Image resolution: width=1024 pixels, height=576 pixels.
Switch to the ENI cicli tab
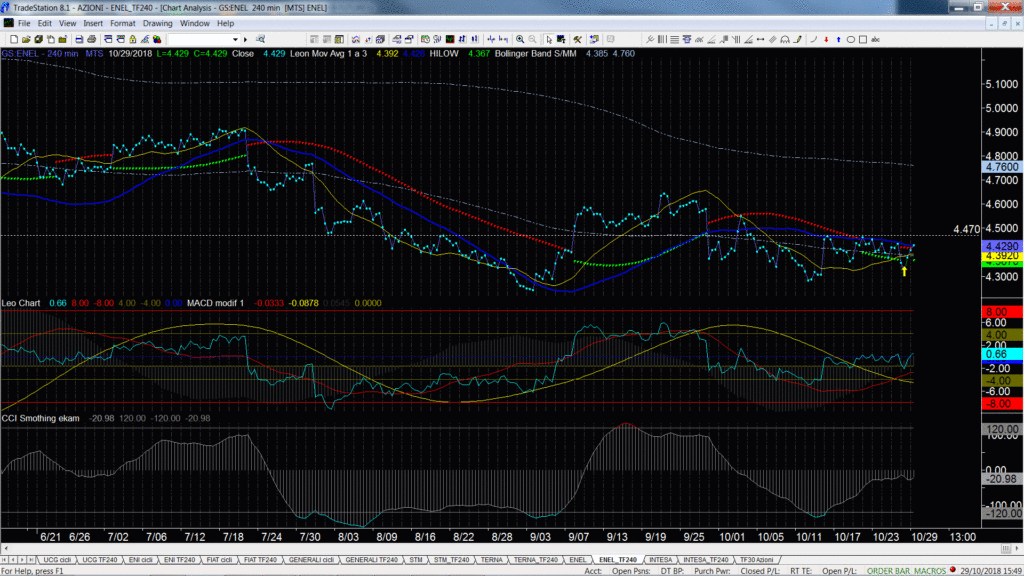coord(141,560)
